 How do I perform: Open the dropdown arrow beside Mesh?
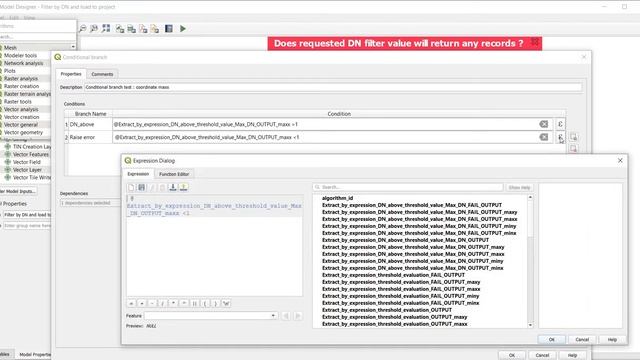[x=73, y=47]
